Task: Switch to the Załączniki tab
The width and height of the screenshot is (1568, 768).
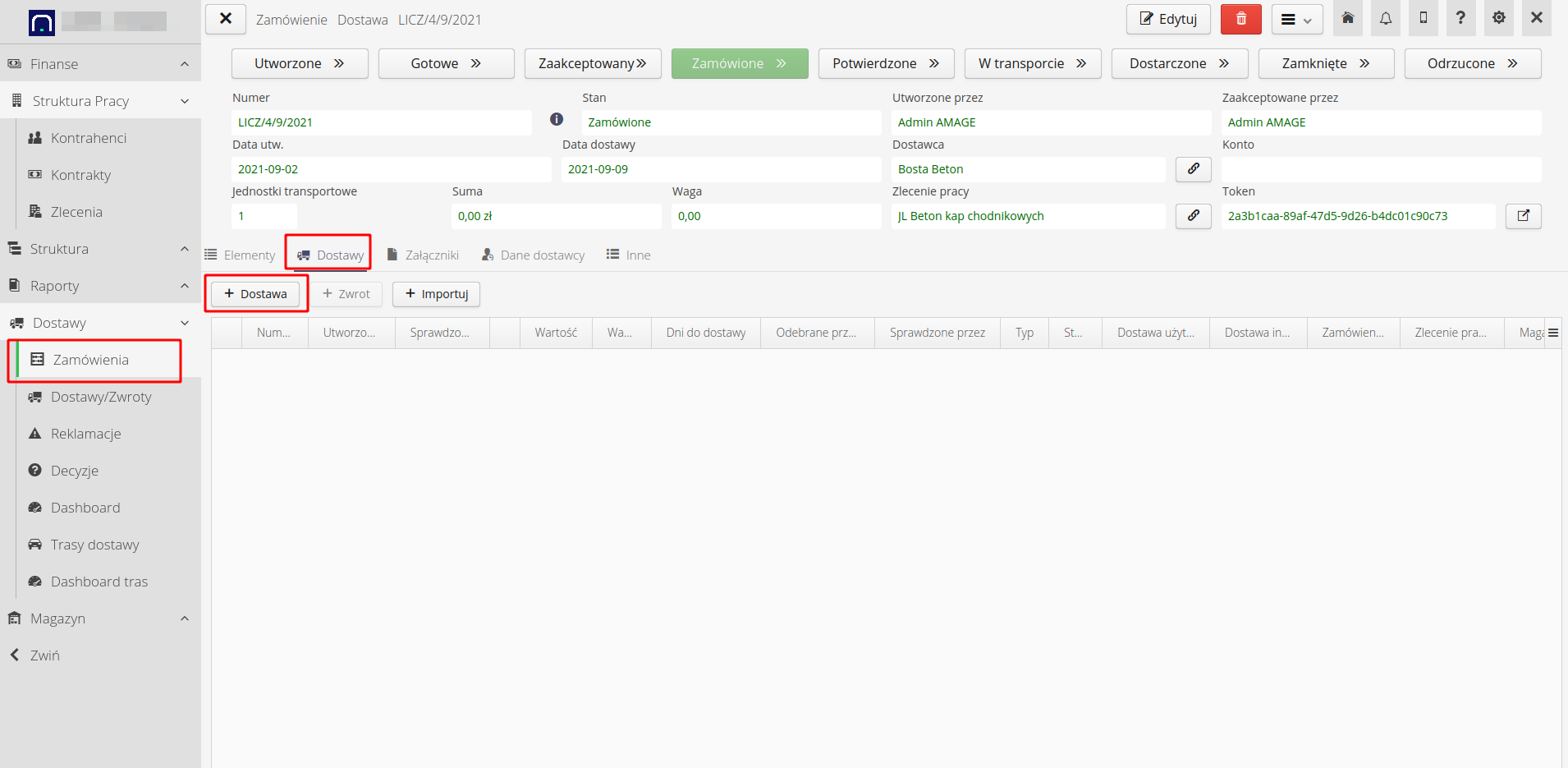Action: (423, 255)
